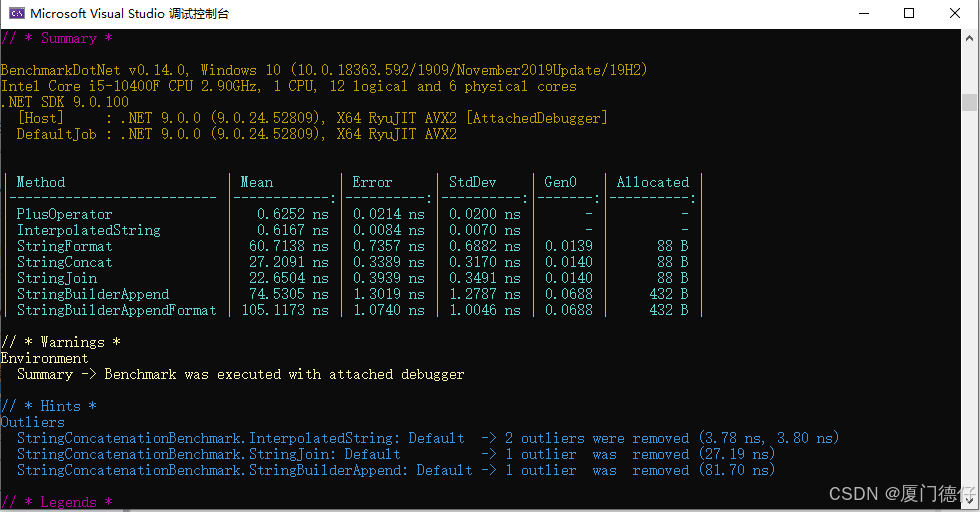This screenshot has width=980, height=512.
Task: Click the '// * Hints *' heading
Action: (49, 406)
